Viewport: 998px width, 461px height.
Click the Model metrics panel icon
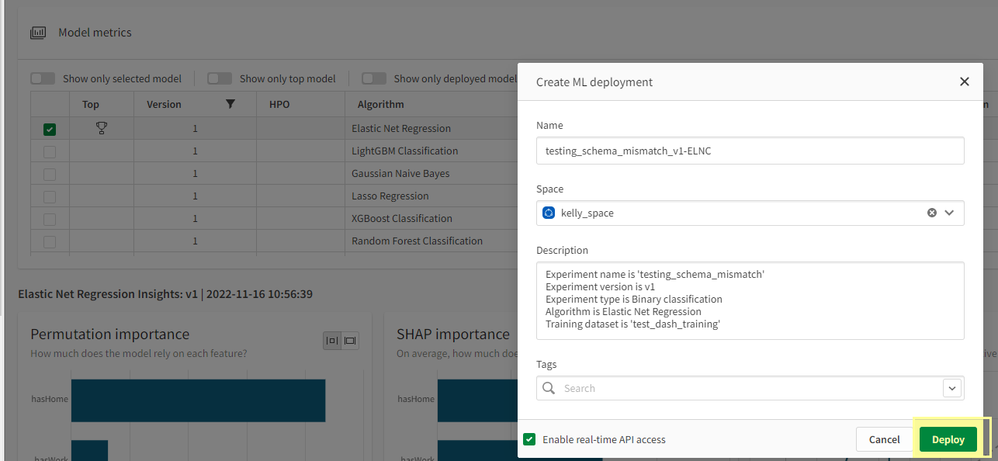pos(38,32)
